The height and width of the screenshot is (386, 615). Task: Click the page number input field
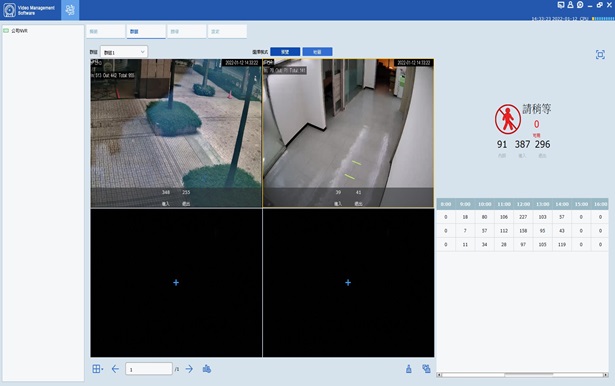pos(149,369)
